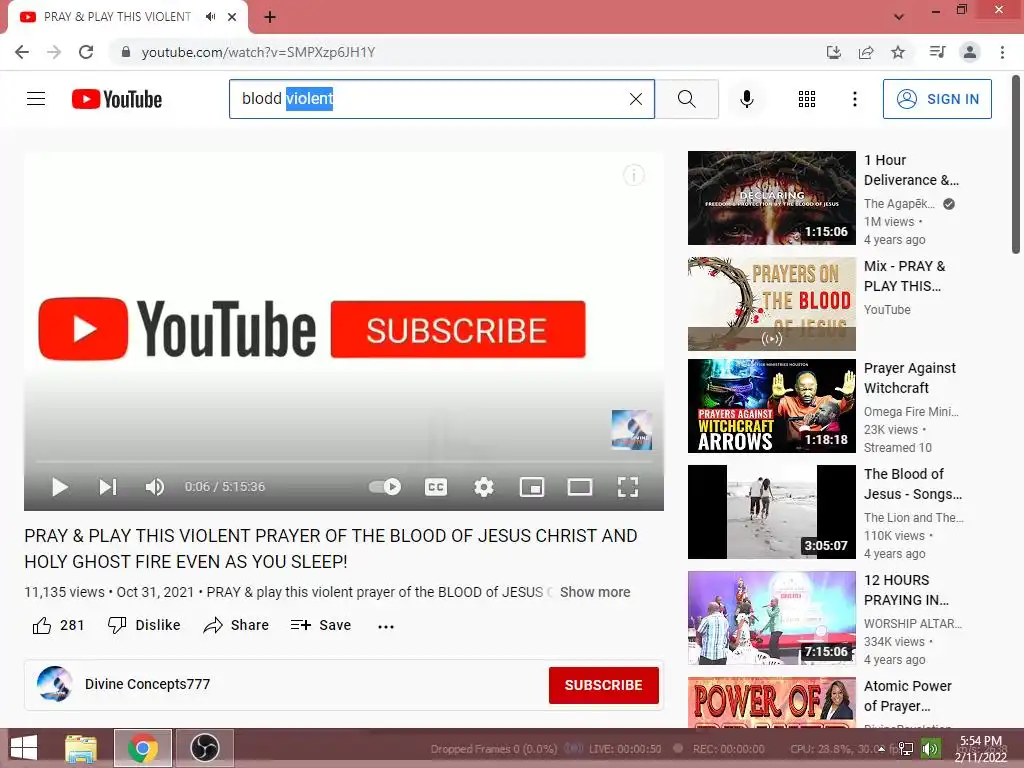The height and width of the screenshot is (768, 1024).
Task: Play the video
Action: pyautogui.click(x=59, y=487)
